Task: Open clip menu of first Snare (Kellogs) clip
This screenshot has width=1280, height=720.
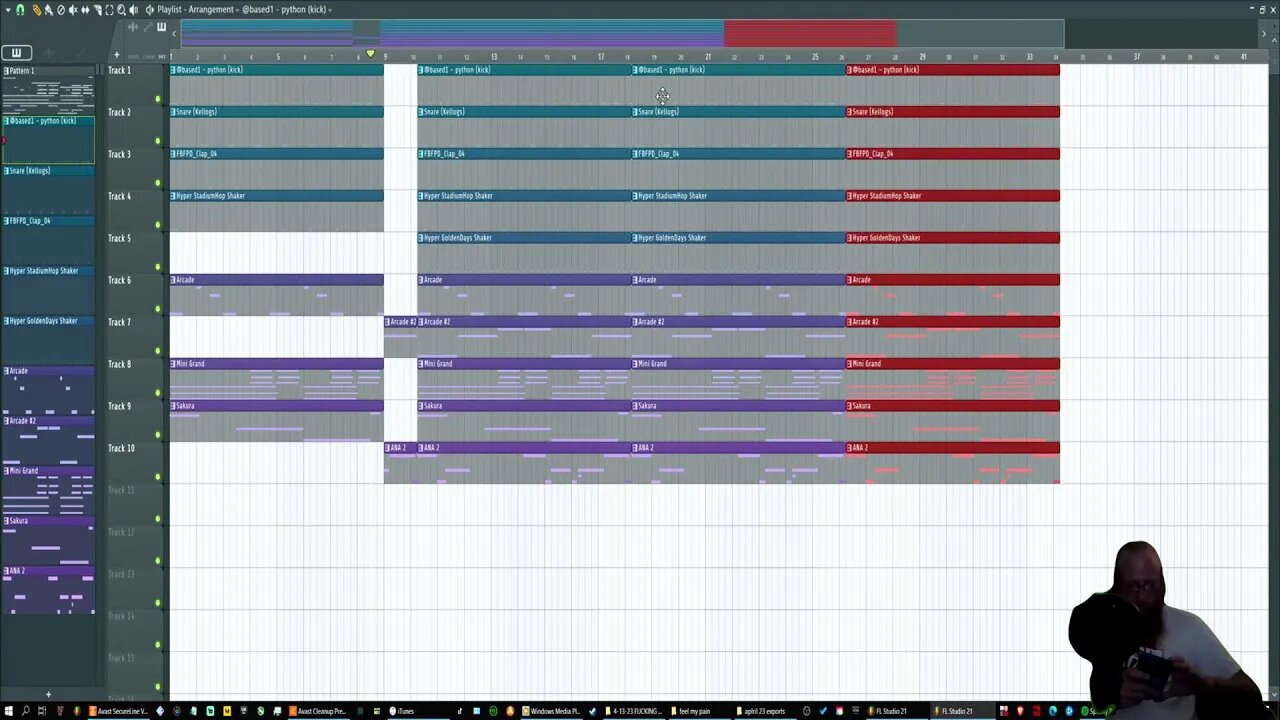Action: click(x=173, y=112)
